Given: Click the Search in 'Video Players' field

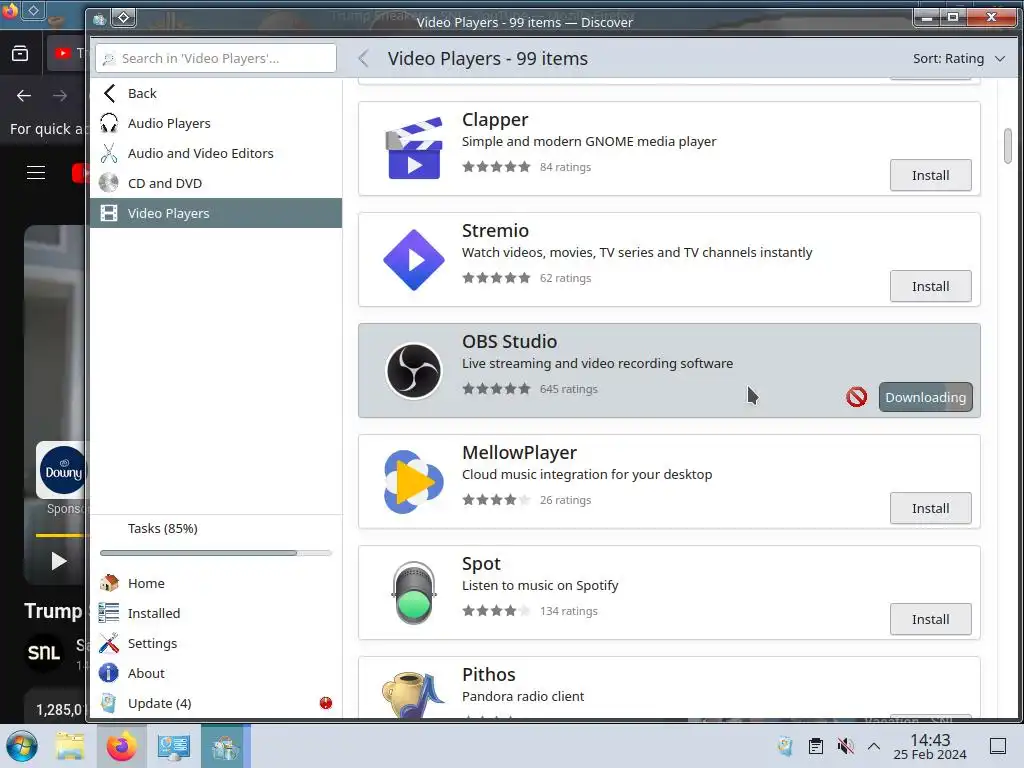Looking at the screenshot, I should [x=216, y=58].
